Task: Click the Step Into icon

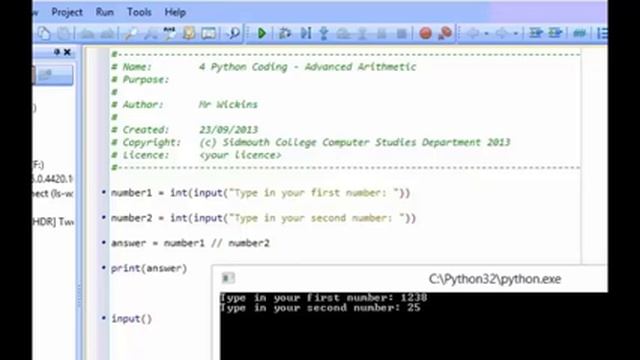Action: click(x=324, y=33)
